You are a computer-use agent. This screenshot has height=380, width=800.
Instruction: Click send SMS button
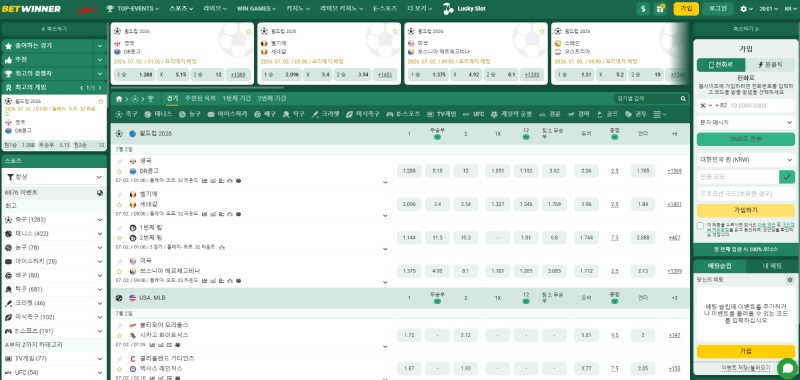[745, 139]
